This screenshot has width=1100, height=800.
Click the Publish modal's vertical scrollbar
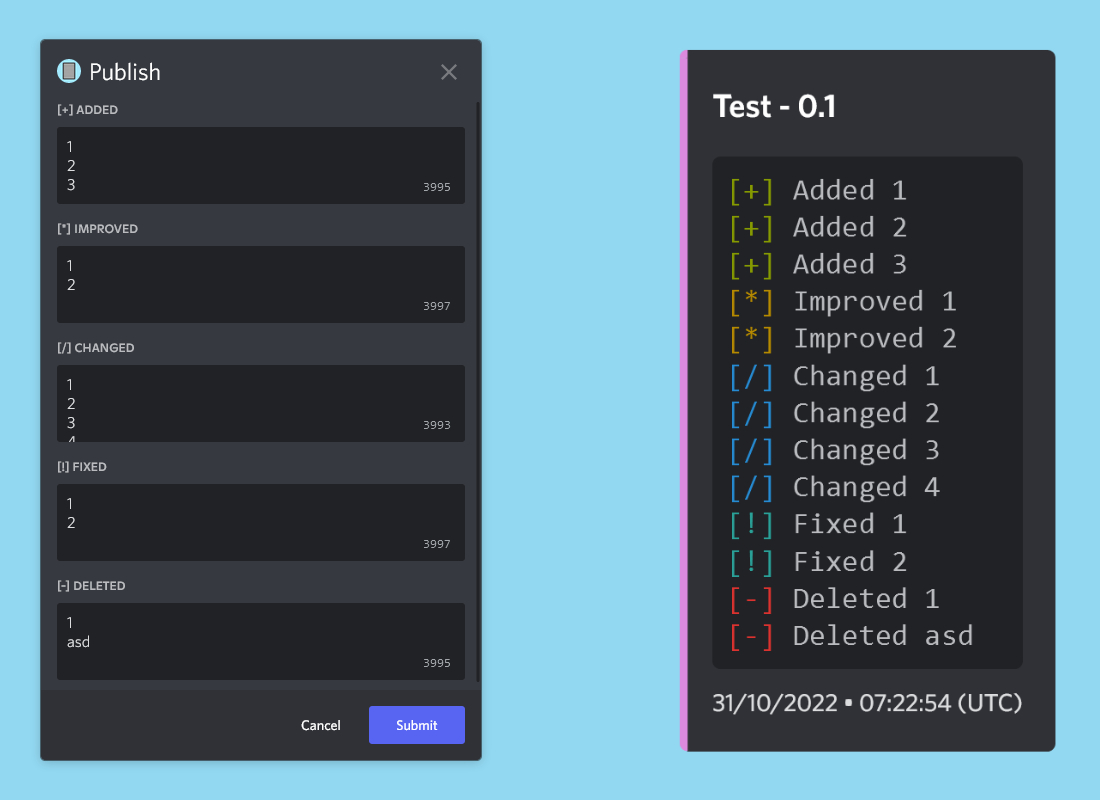[478, 390]
